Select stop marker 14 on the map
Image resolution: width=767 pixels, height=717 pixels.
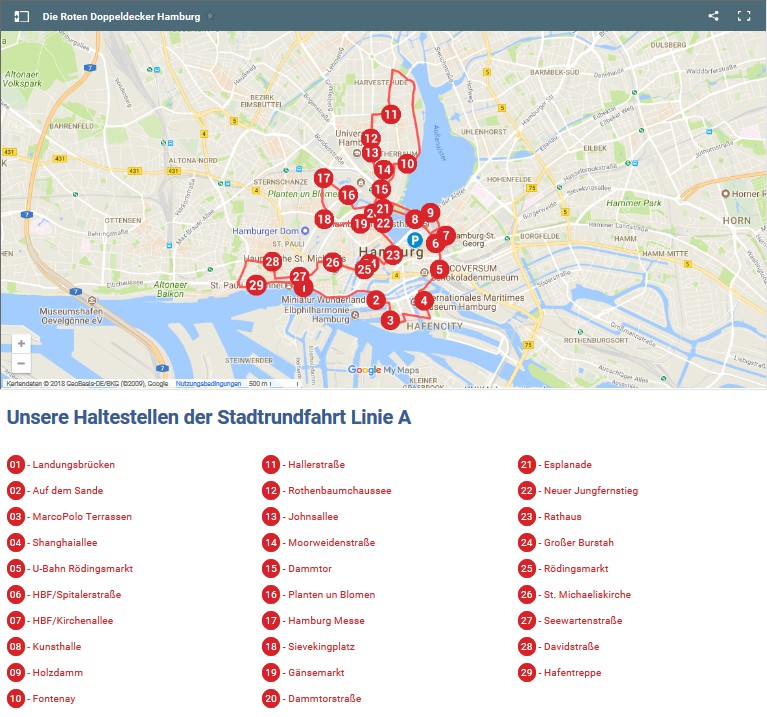pos(384,170)
